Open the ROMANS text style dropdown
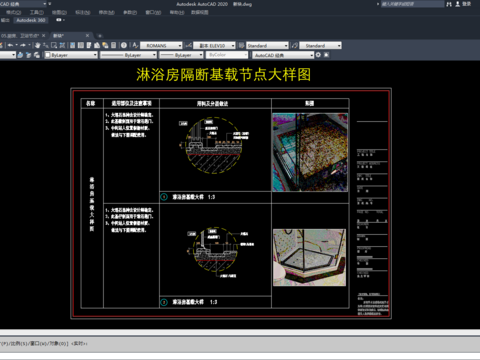The image size is (480, 360). (x=161, y=45)
